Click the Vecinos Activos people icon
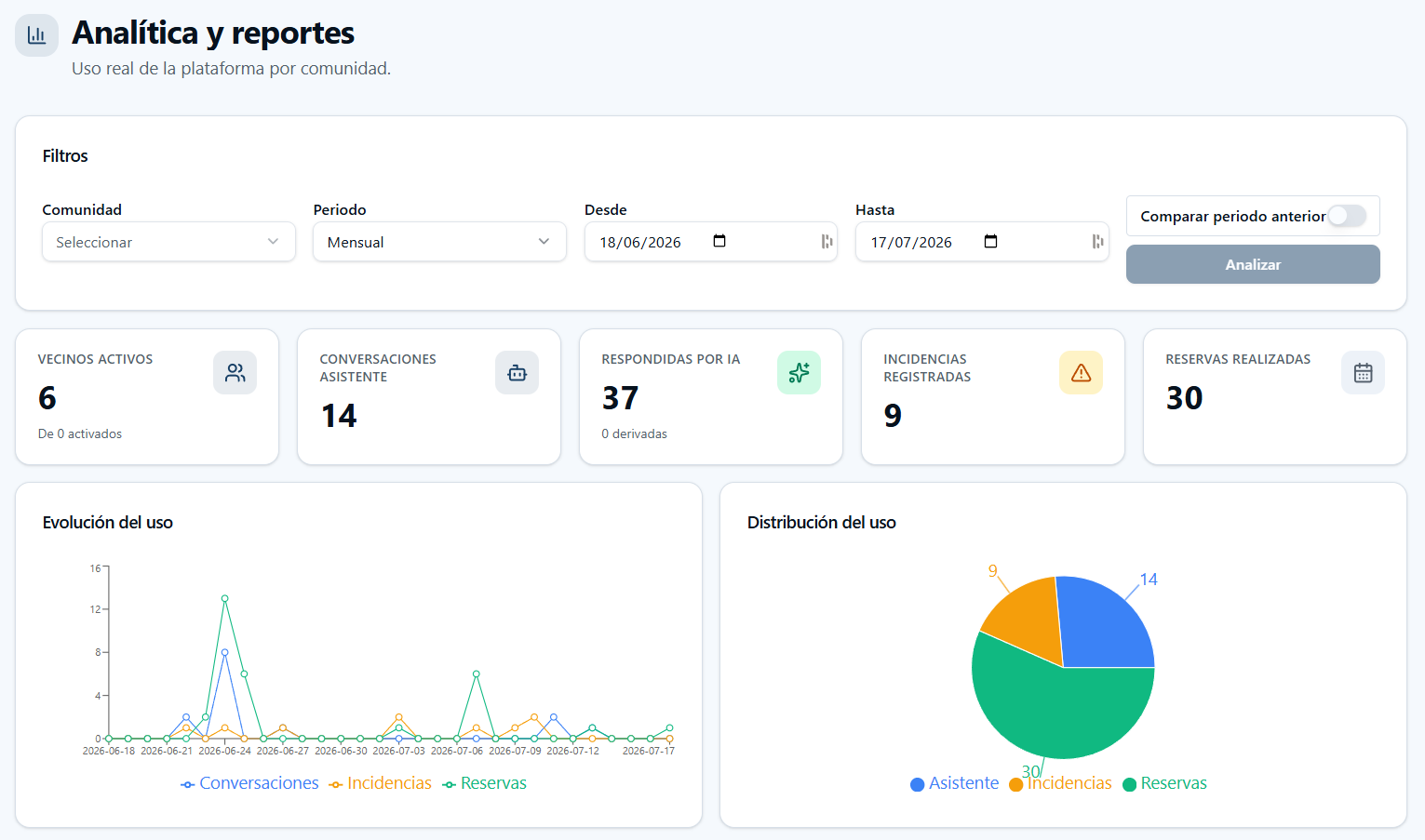 click(235, 373)
